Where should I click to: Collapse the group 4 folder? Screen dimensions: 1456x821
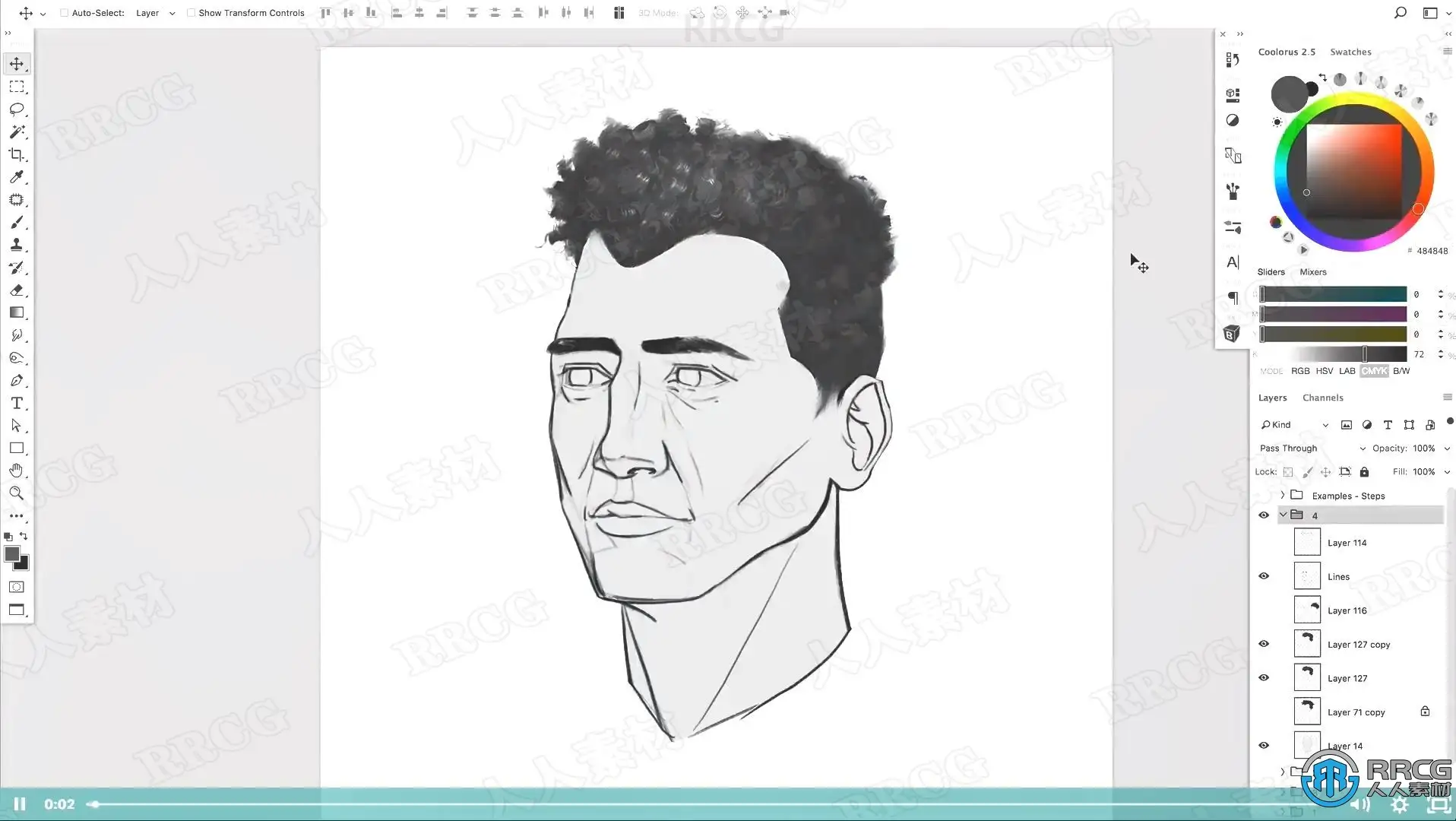pyautogui.click(x=1283, y=515)
